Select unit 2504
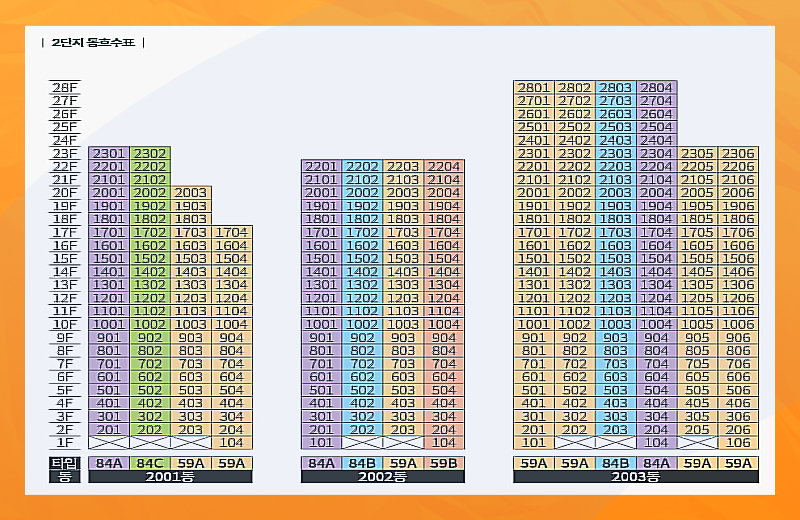The width and height of the screenshot is (800, 520). coord(656,127)
